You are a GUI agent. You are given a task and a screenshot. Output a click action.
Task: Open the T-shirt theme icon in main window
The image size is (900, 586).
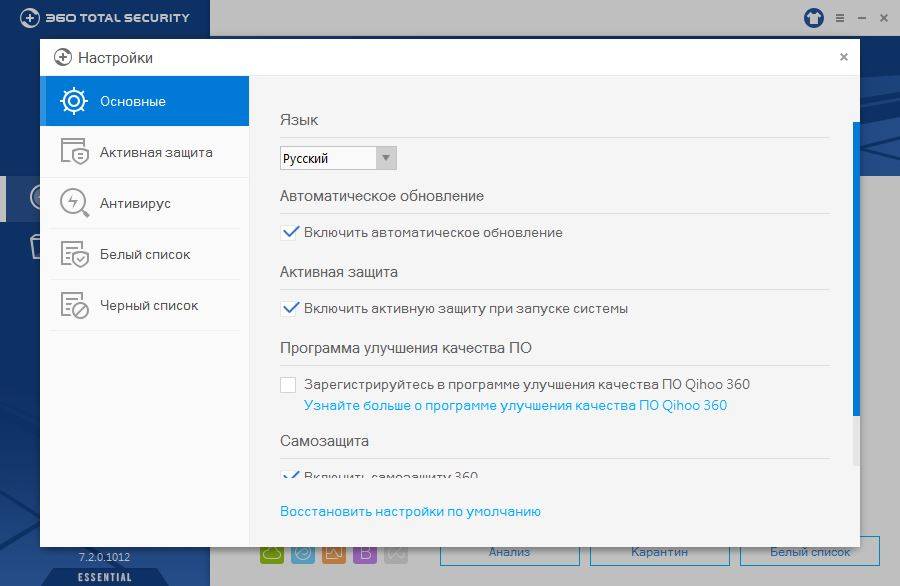point(813,18)
